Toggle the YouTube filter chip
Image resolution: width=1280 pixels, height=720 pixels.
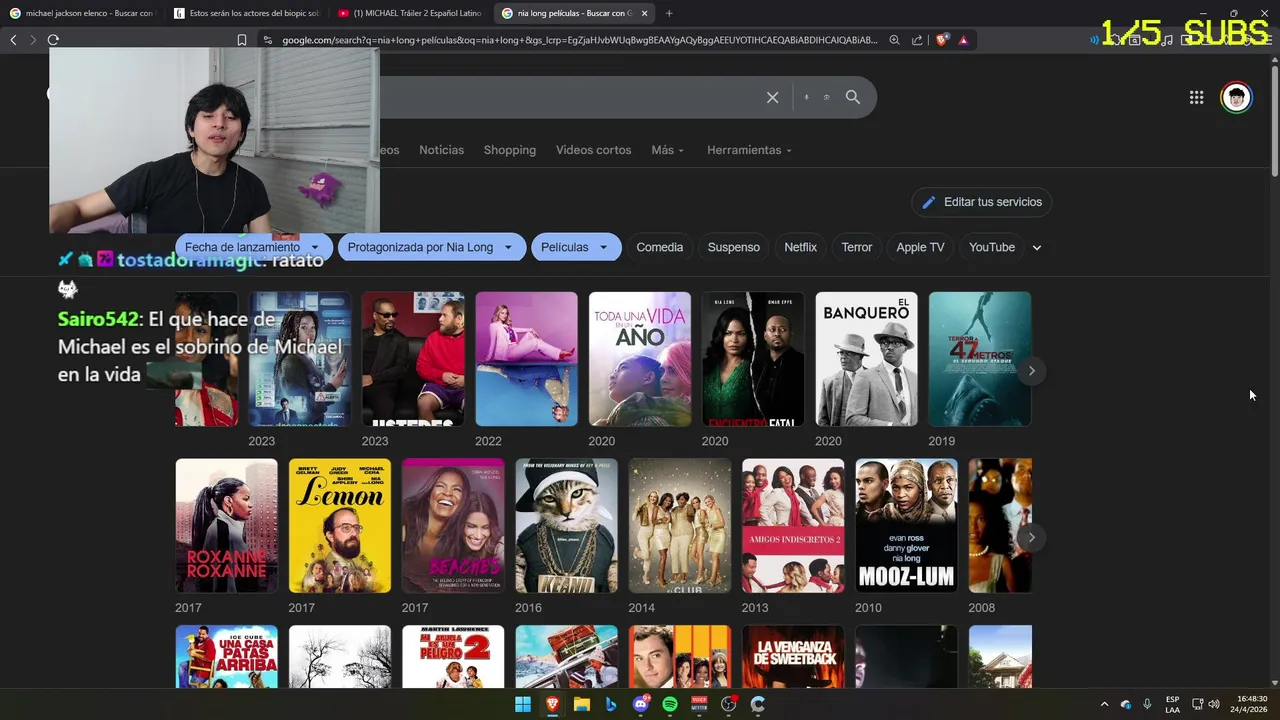click(992, 247)
